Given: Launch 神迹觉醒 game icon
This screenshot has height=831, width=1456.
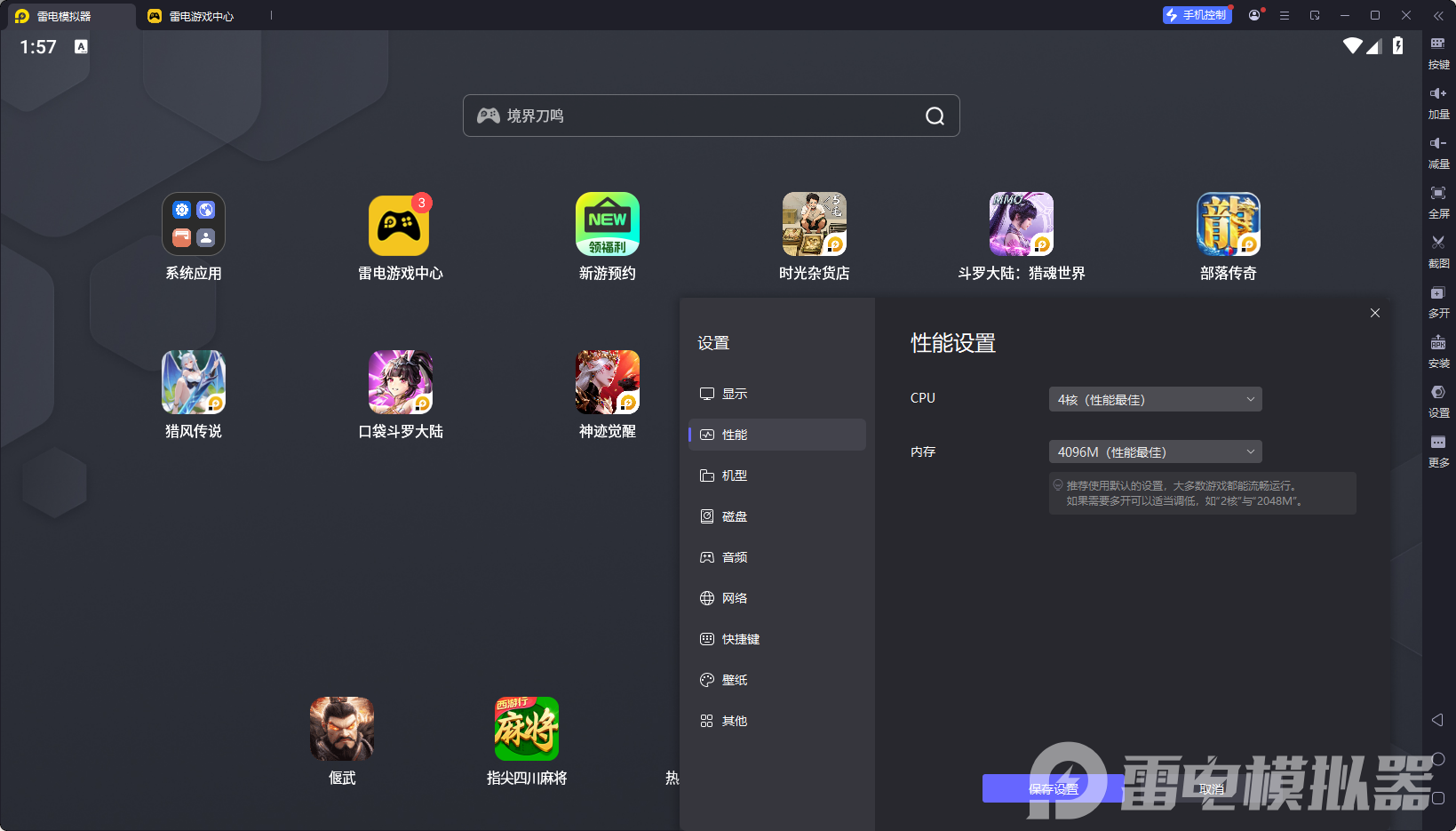Looking at the screenshot, I should point(608,382).
